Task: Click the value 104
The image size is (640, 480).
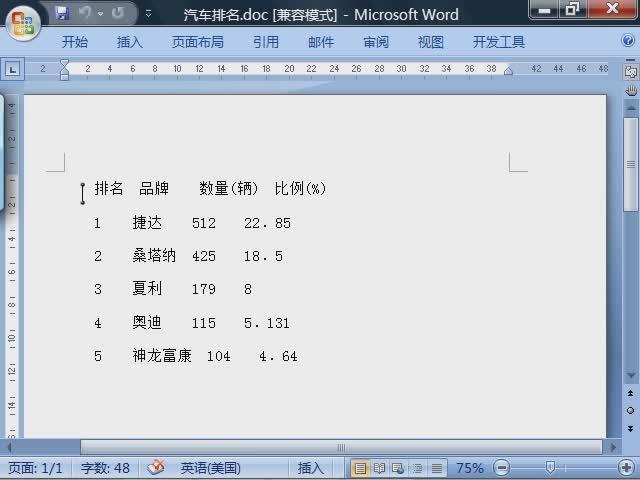Action: pos(218,356)
